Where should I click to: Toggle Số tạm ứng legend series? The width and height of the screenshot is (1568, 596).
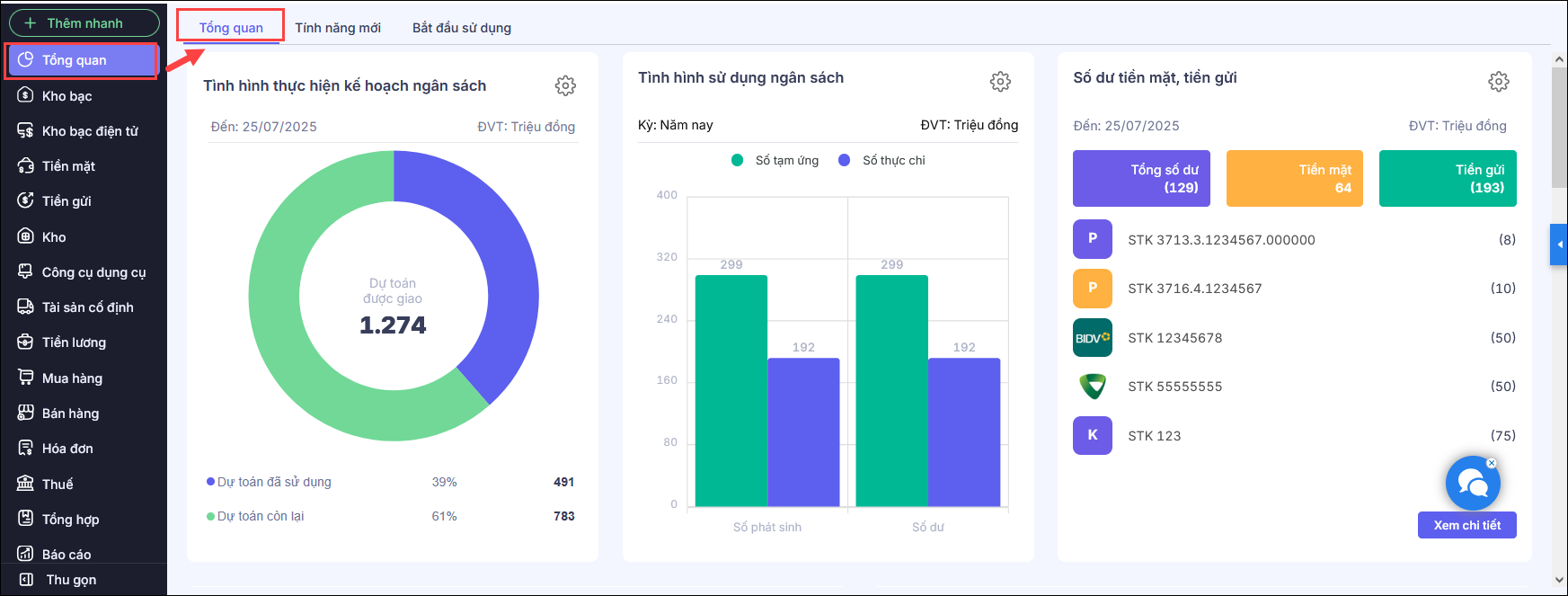click(x=775, y=160)
